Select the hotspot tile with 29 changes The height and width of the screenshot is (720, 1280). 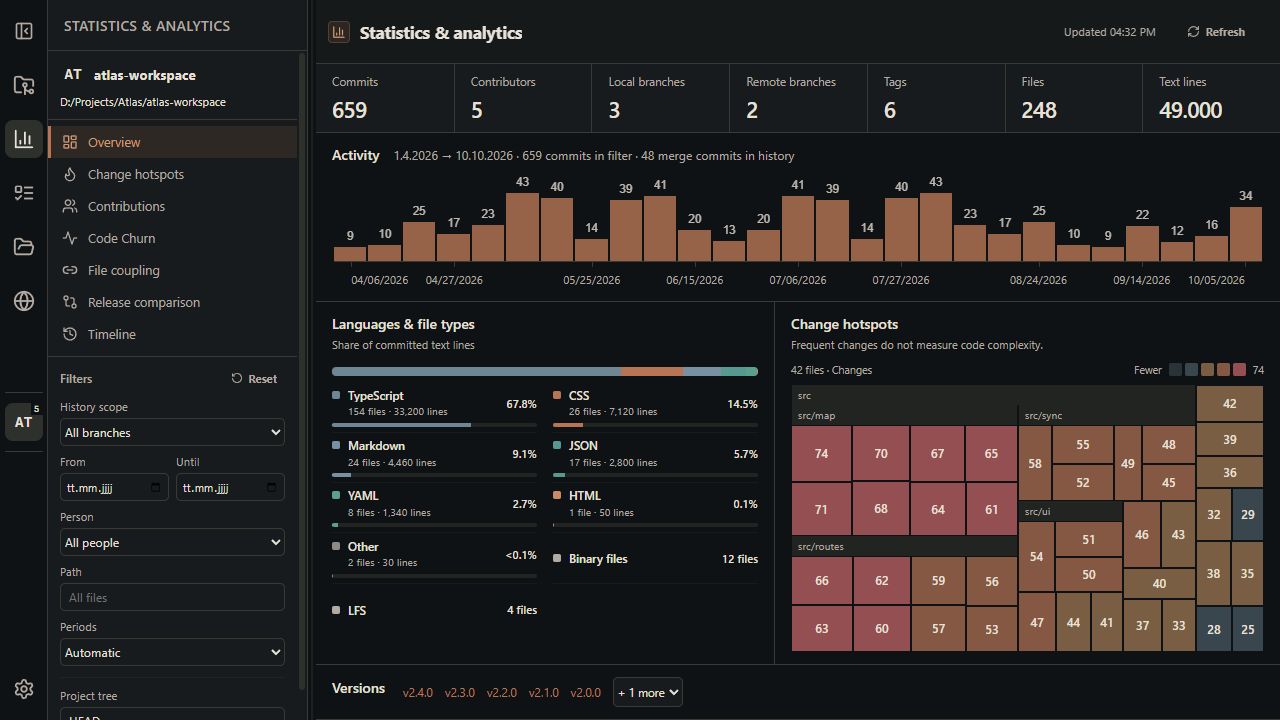(1247, 514)
